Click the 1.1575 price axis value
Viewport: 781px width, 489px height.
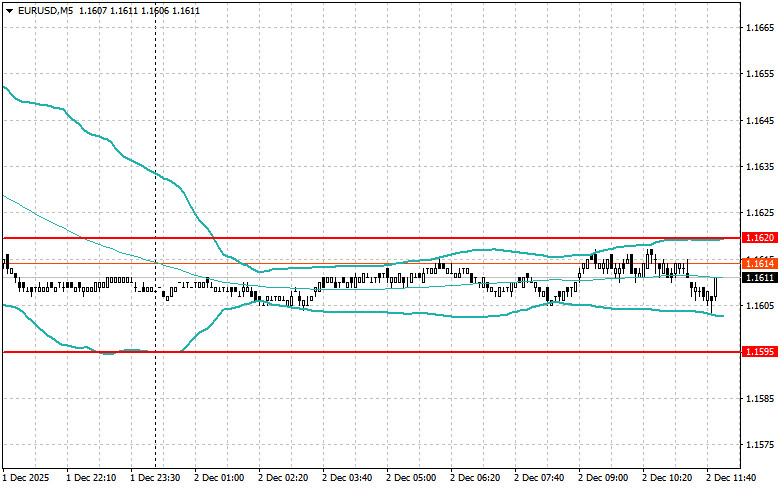click(760, 445)
